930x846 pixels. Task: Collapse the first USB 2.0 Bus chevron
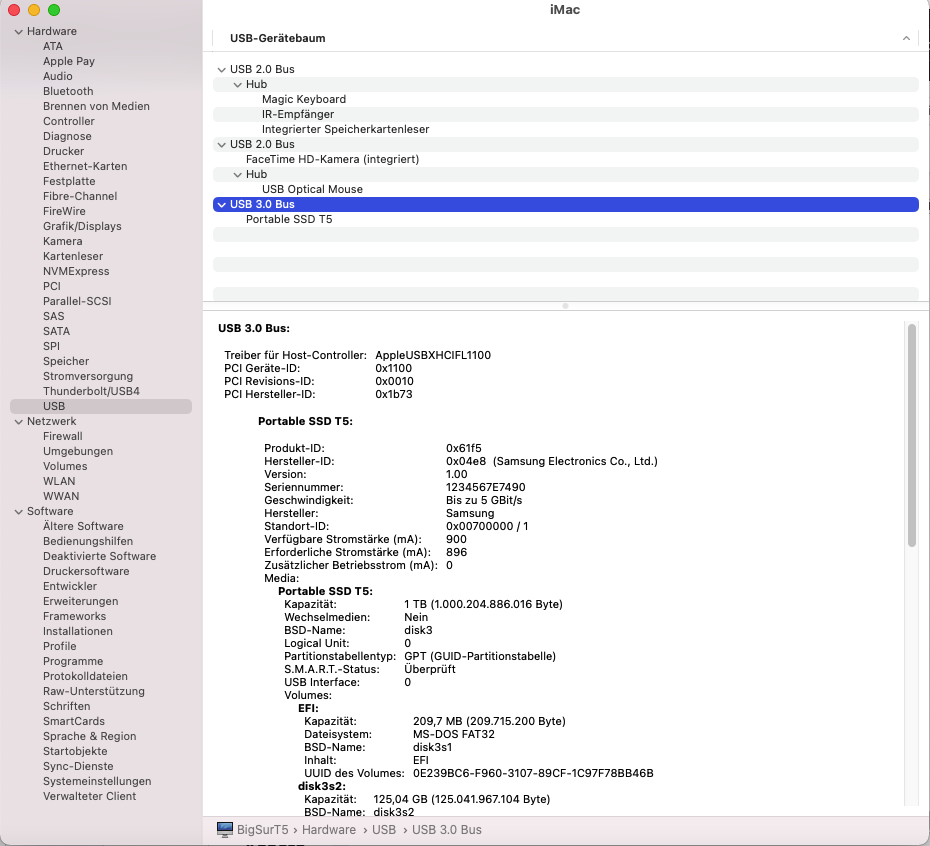(221, 69)
